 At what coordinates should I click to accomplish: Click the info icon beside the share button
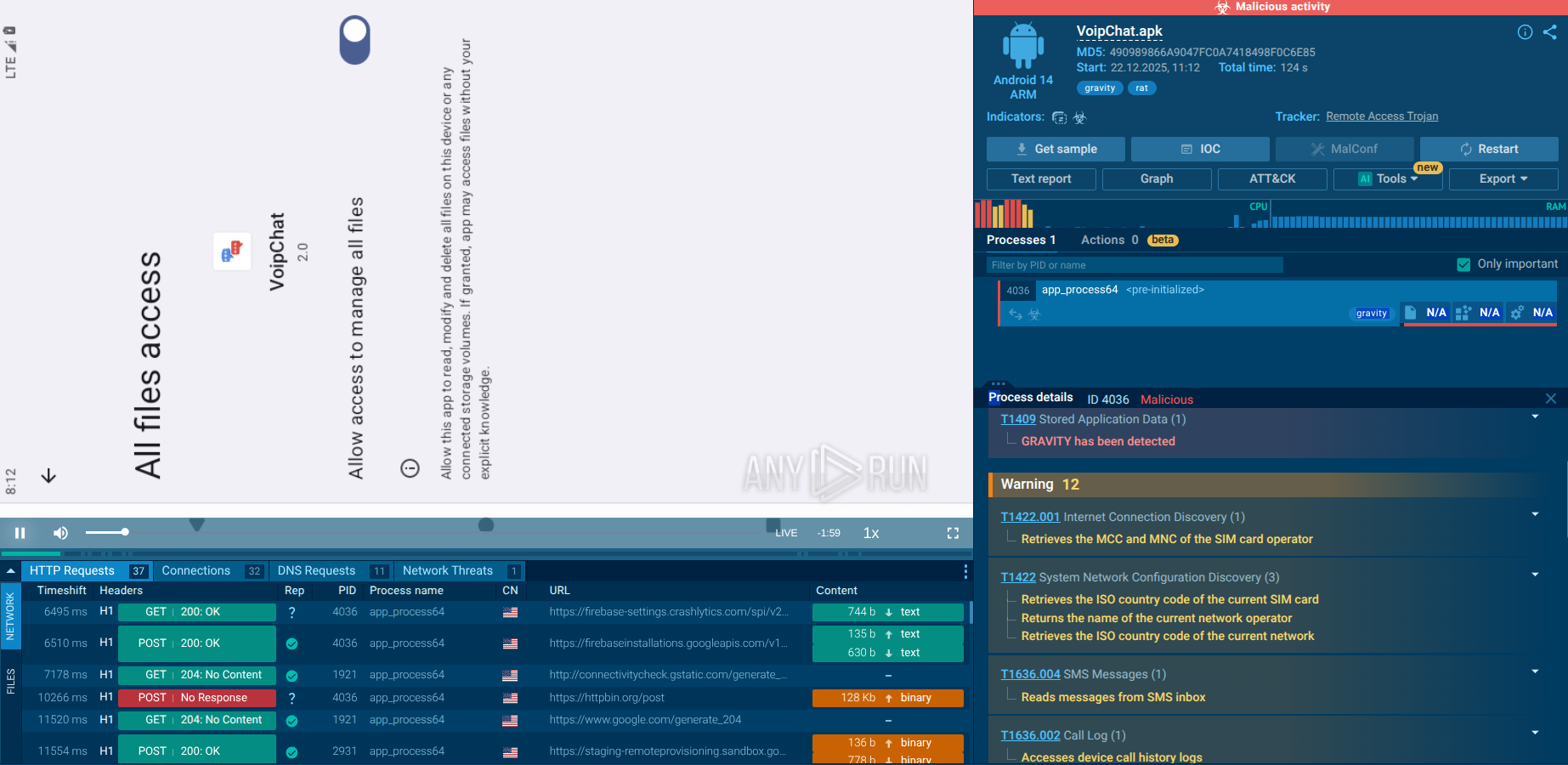click(1526, 32)
